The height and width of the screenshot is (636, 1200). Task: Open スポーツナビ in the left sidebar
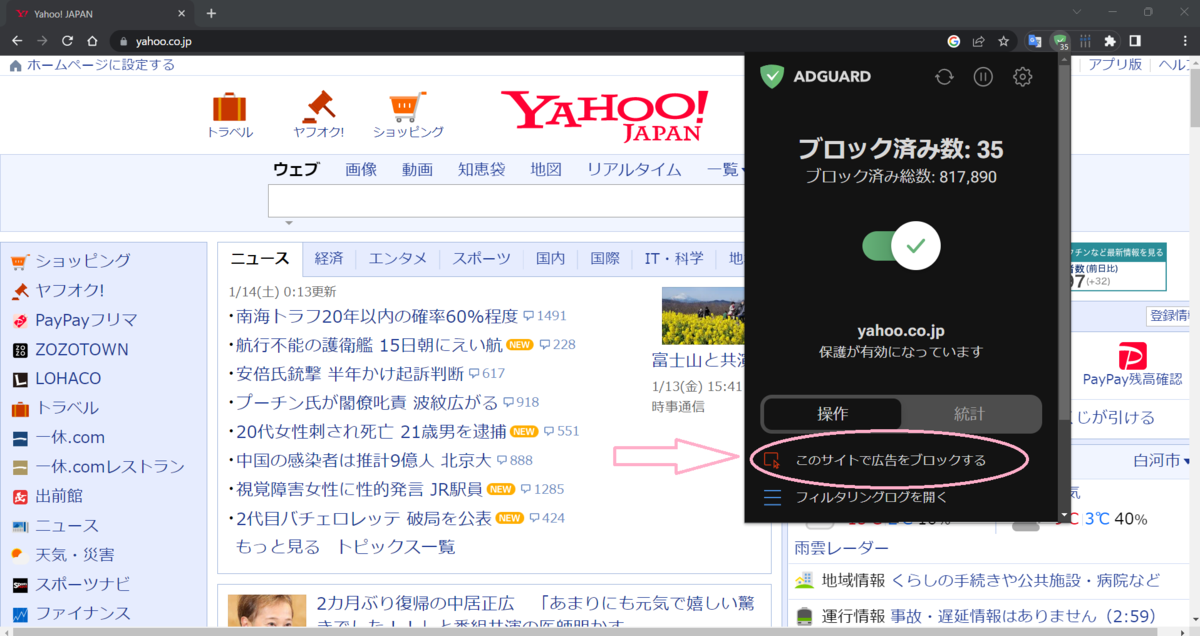pos(84,584)
